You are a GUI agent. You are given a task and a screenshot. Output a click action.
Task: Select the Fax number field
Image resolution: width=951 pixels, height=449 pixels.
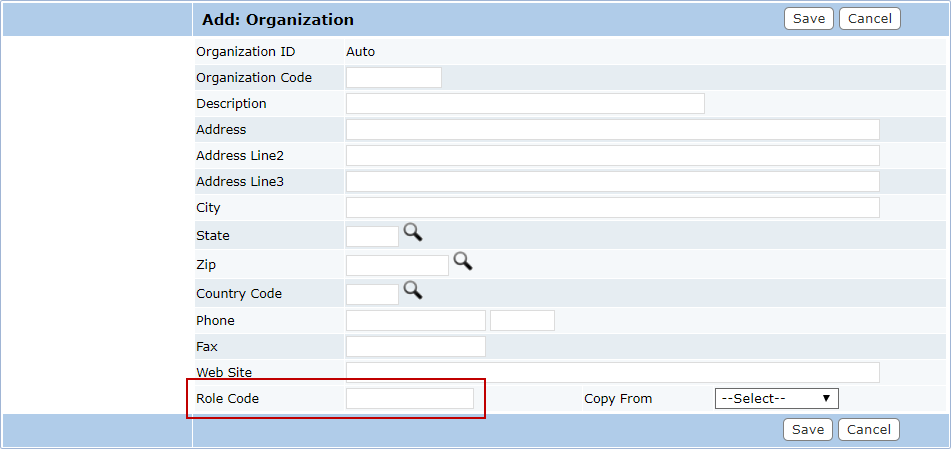tap(415, 346)
